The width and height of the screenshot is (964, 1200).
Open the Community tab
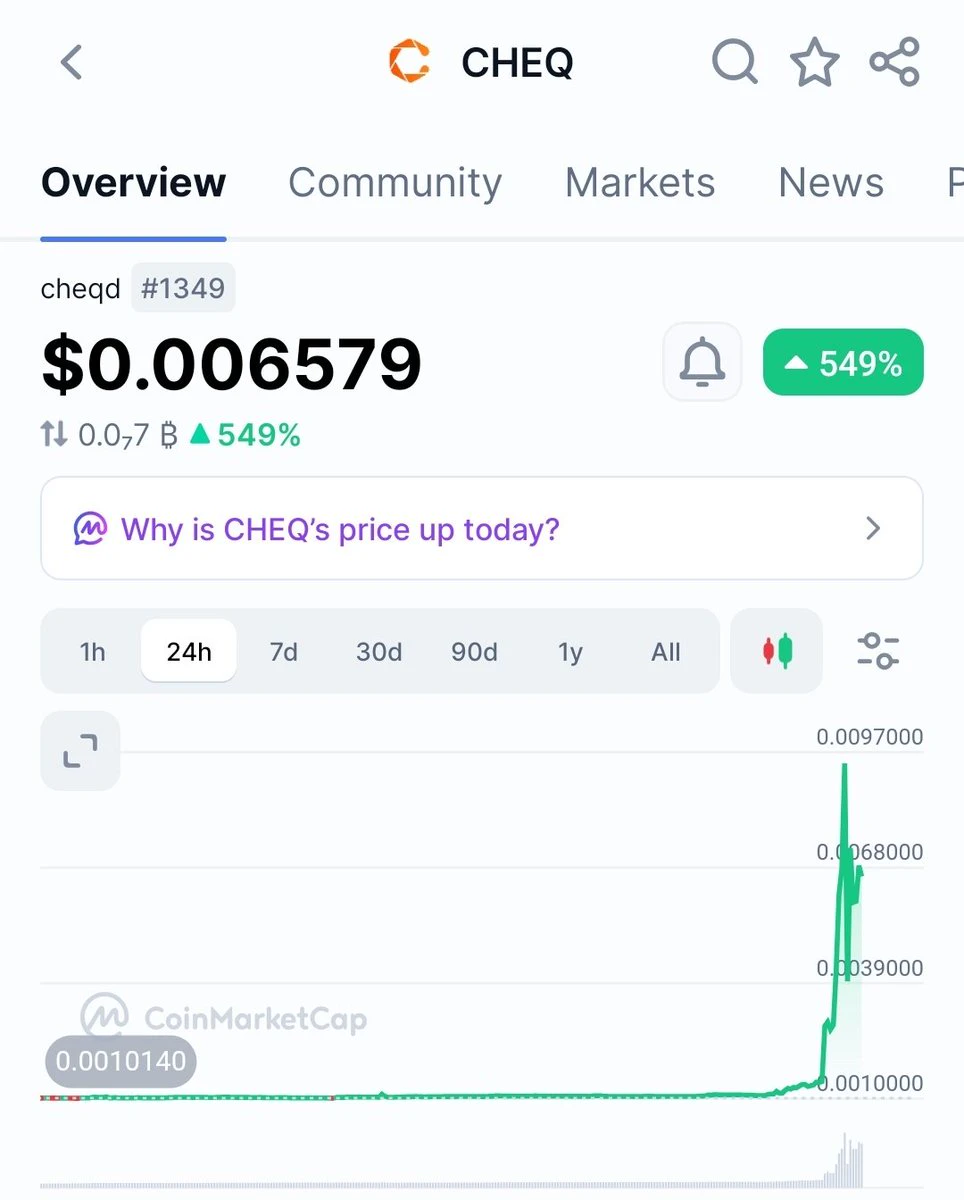tap(395, 183)
